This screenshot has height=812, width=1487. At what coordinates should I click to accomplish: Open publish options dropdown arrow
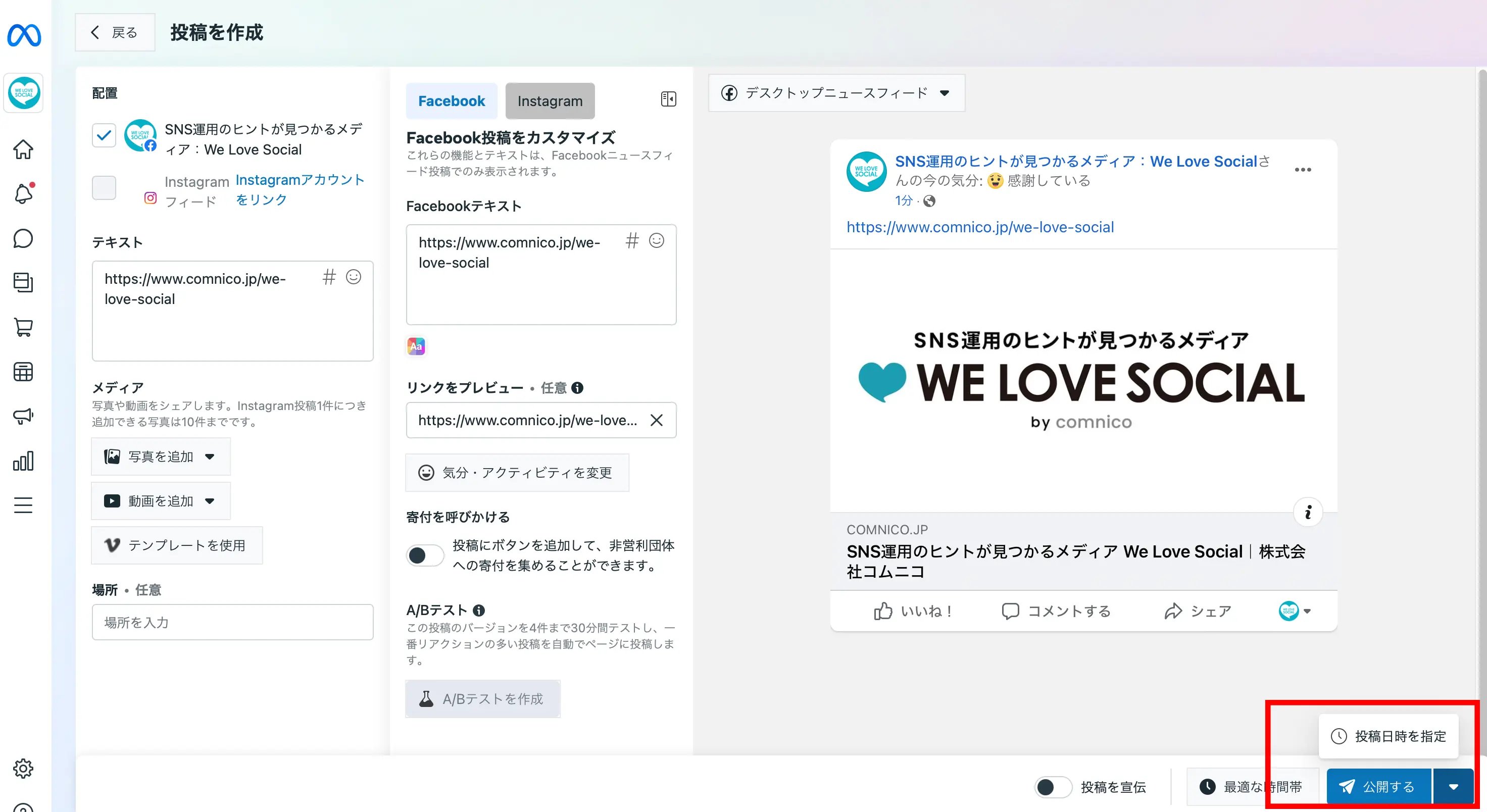(x=1454, y=787)
